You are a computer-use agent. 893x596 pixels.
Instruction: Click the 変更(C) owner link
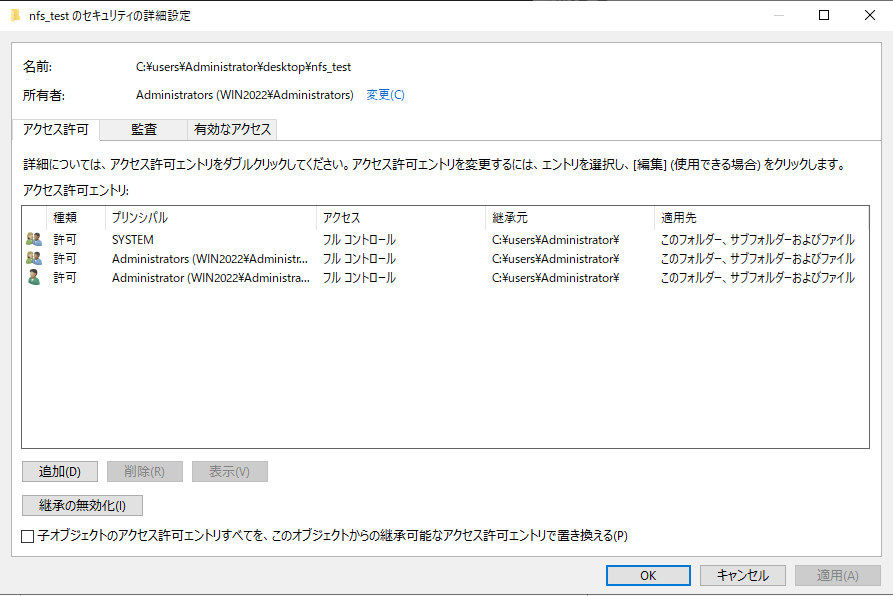pos(385,95)
